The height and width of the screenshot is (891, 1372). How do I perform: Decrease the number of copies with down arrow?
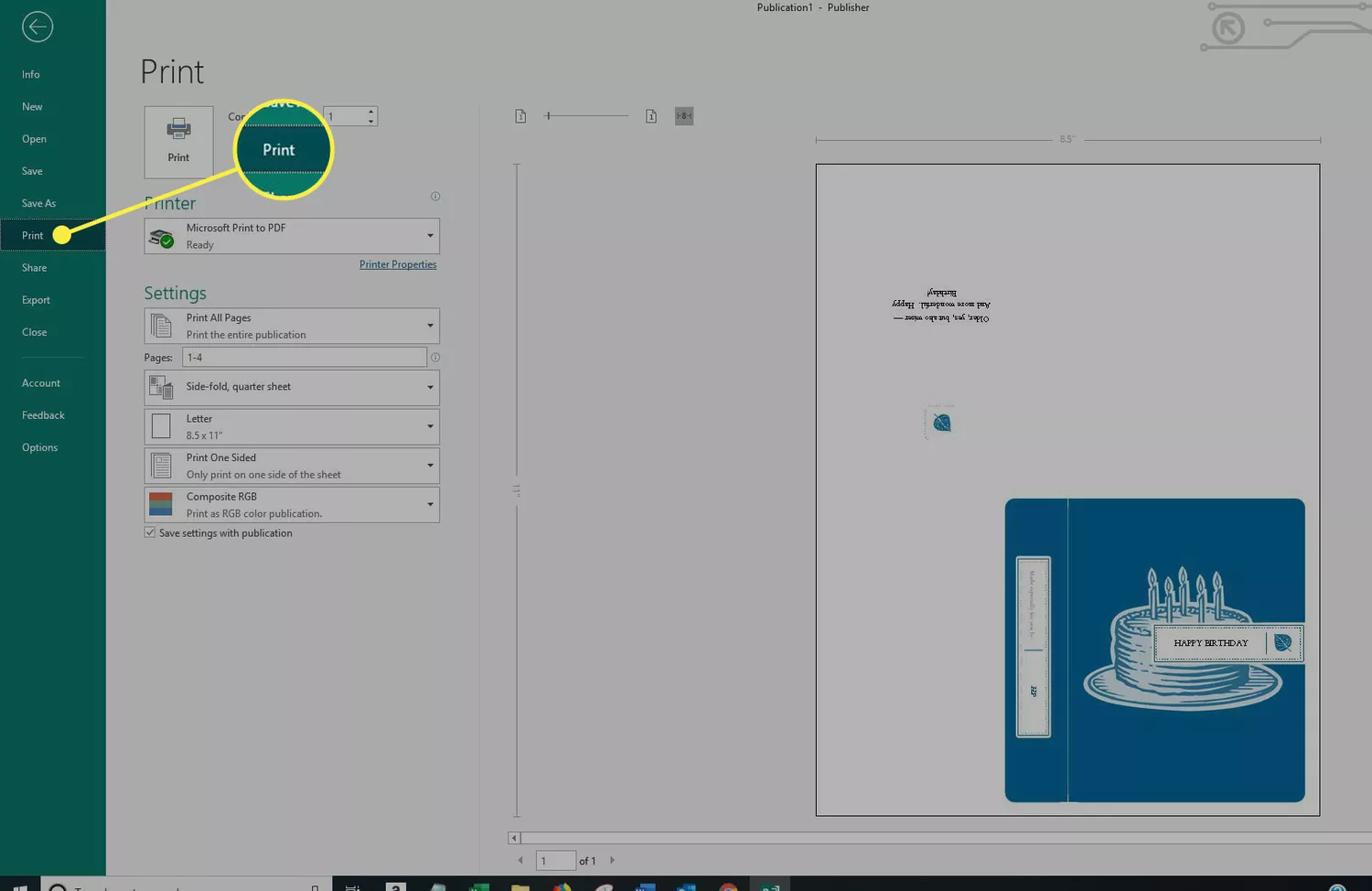click(370, 121)
